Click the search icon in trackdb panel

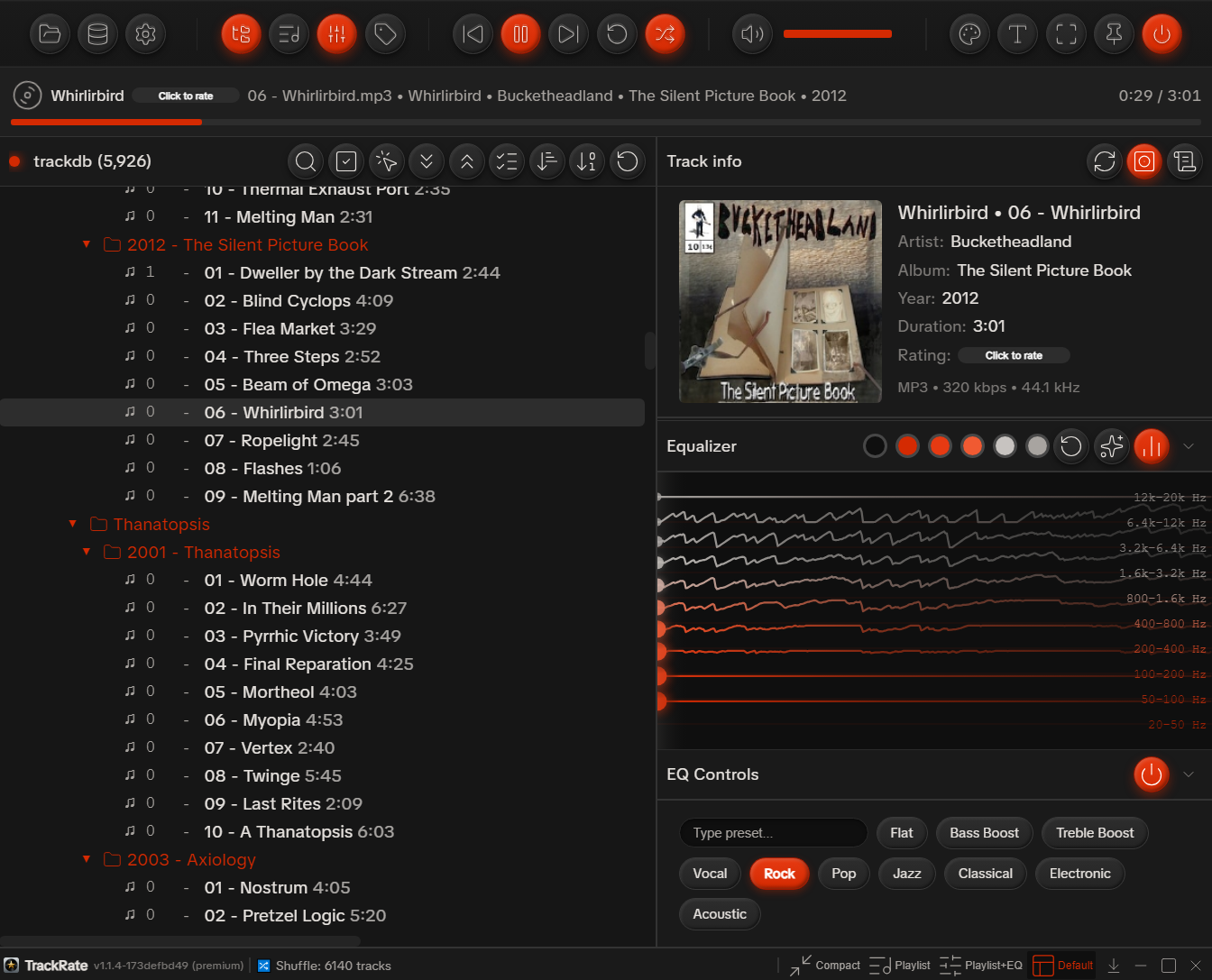[306, 161]
